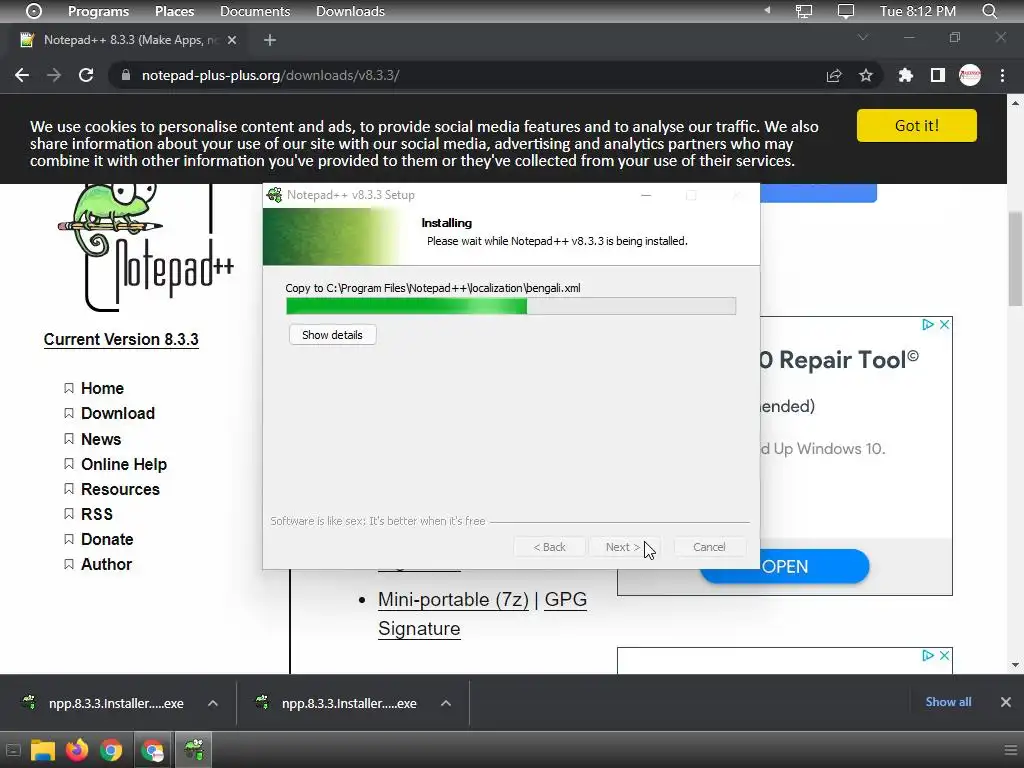Image resolution: width=1024 pixels, height=768 pixels.
Task: Click the Notepad++ chameleon logo
Action: pyautogui.click(x=146, y=248)
